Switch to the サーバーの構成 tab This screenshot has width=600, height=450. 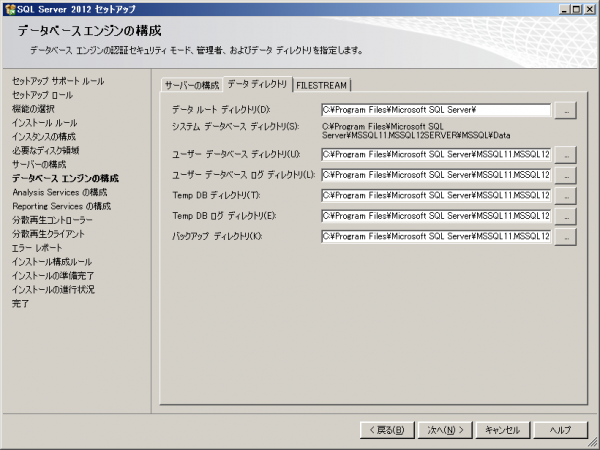192,85
